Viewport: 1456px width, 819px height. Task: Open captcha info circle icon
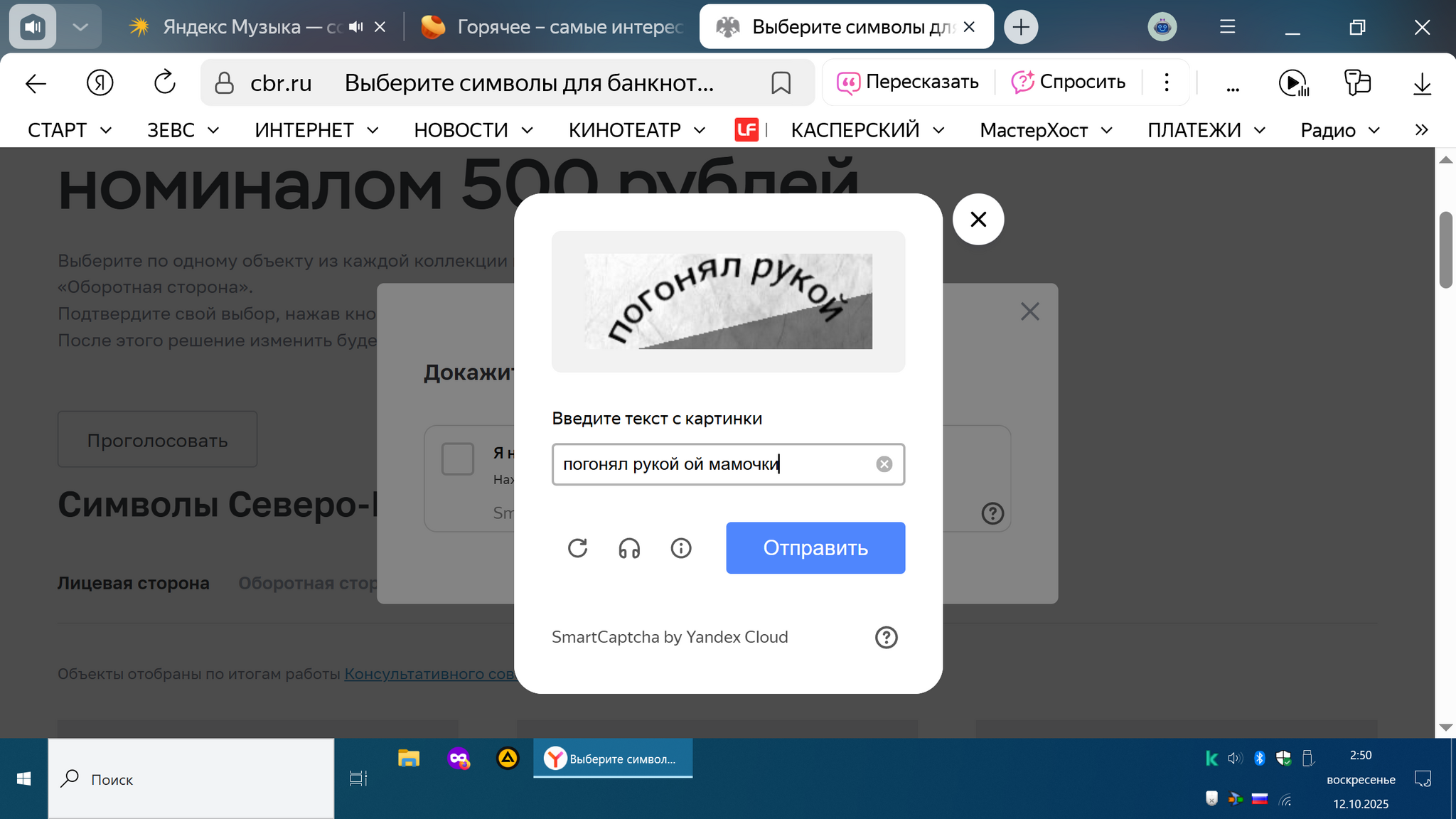pyautogui.click(x=681, y=548)
